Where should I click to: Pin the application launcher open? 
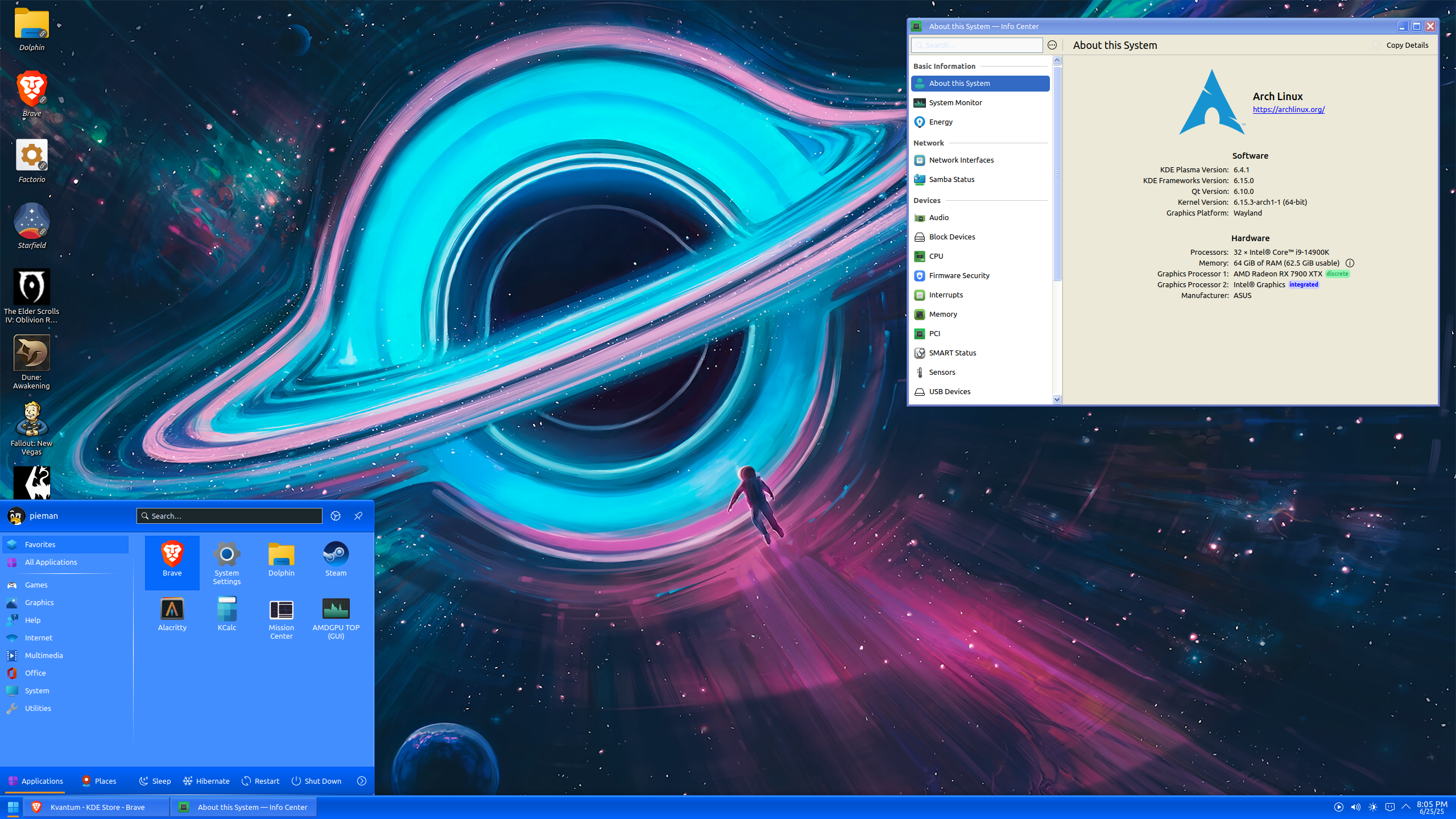(358, 516)
